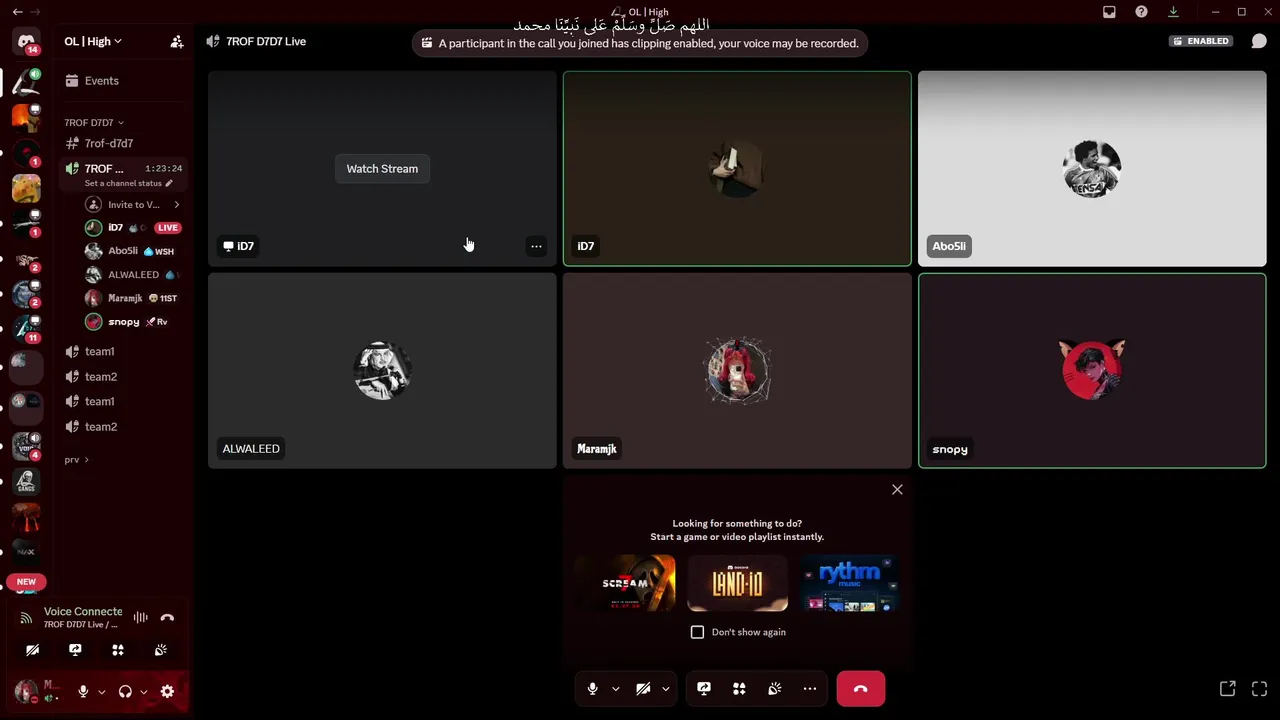Open the voice connection signal icon
The height and width of the screenshot is (720, 1280).
[26, 618]
